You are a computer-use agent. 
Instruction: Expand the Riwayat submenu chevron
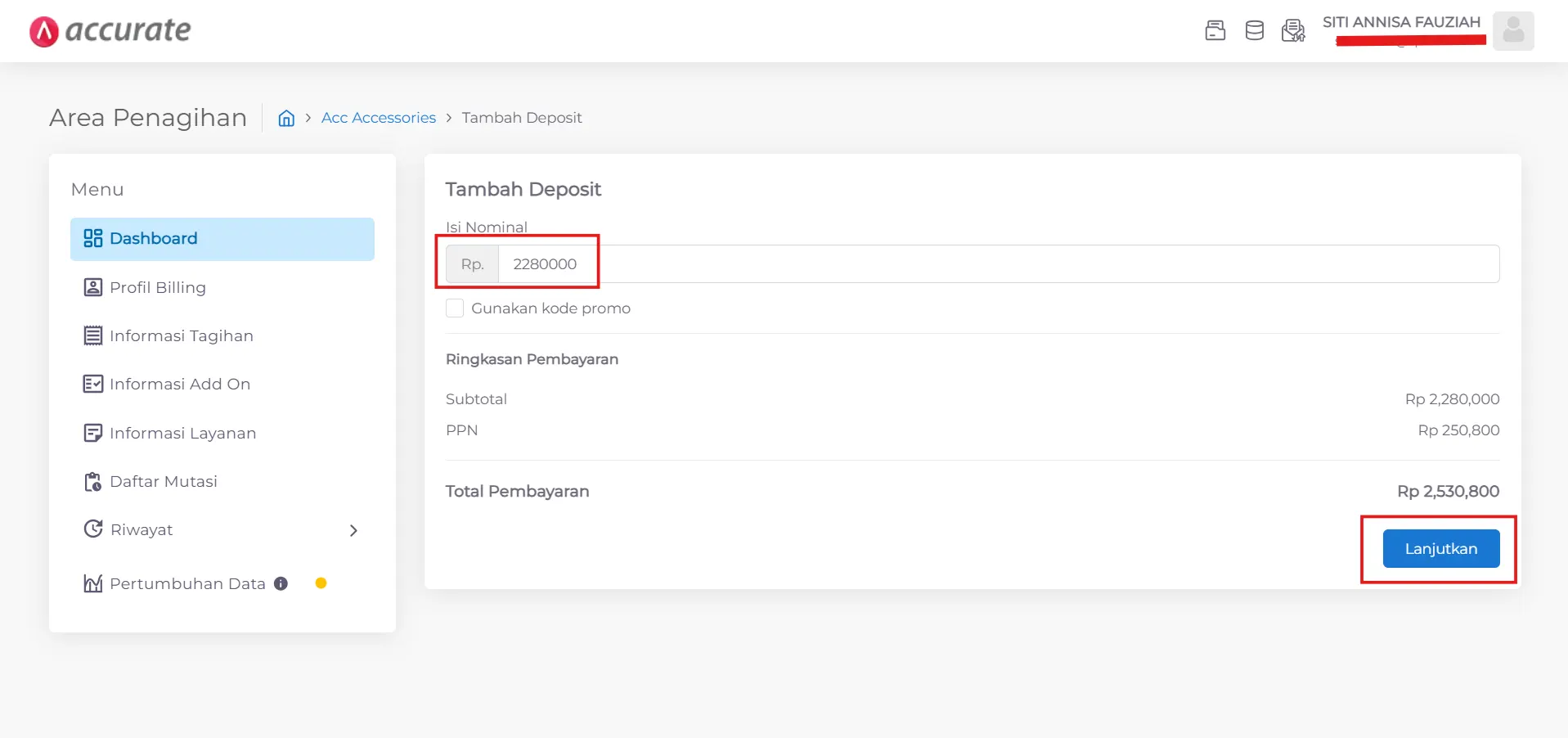pos(353,530)
